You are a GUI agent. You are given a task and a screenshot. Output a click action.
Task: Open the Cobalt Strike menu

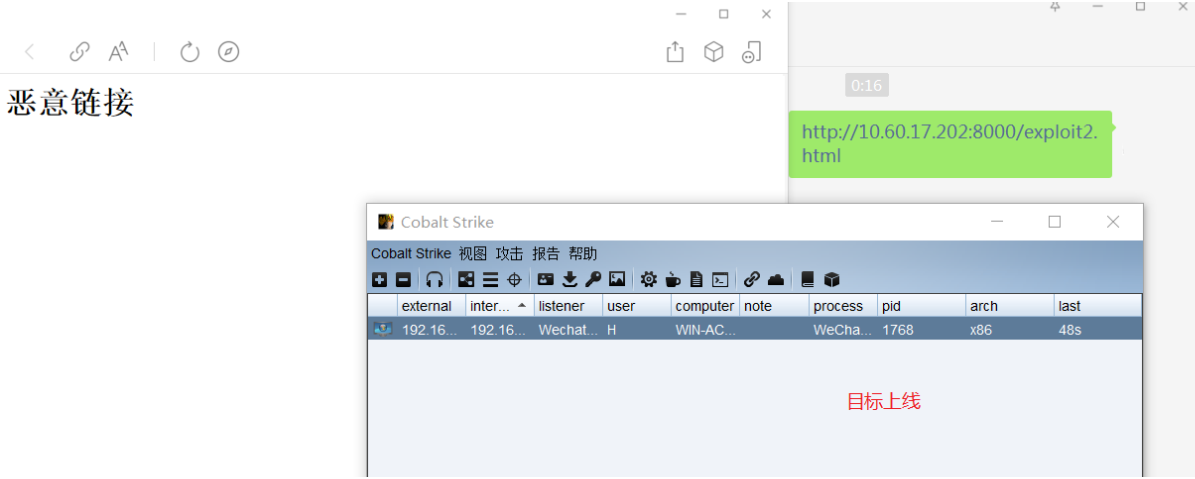(x=411, y=254)
